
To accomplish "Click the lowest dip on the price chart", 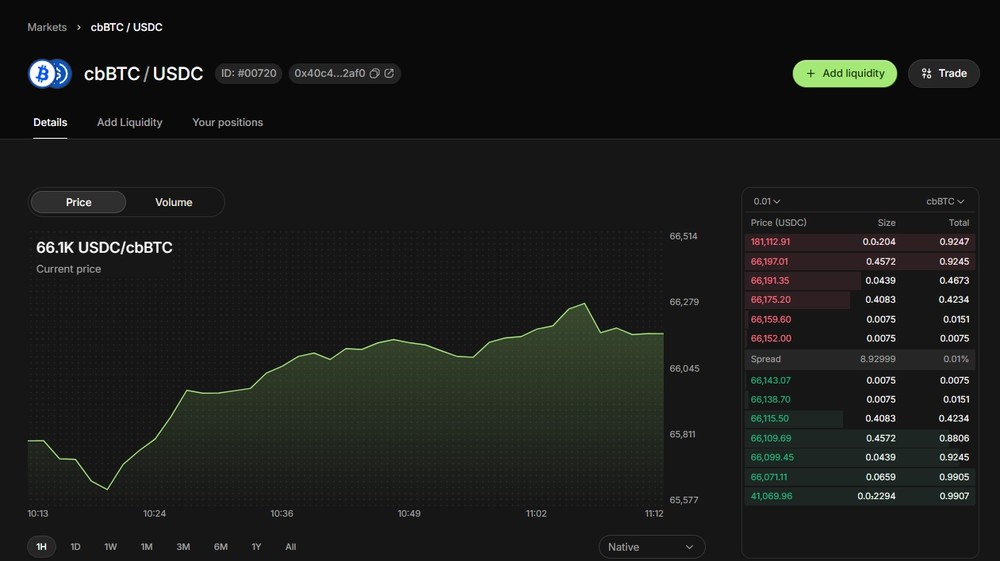I will tap(107, 489).
